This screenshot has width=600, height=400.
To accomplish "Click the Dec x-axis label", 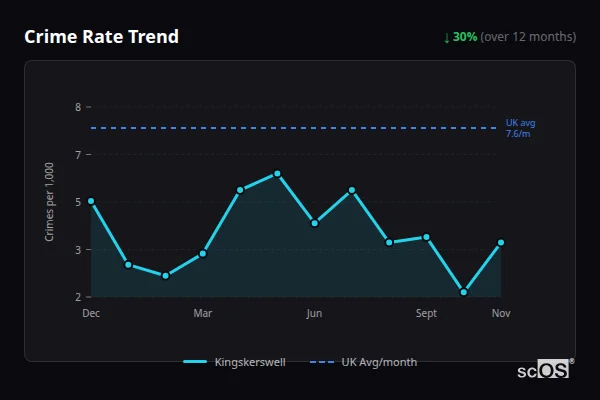I will 91,313.
